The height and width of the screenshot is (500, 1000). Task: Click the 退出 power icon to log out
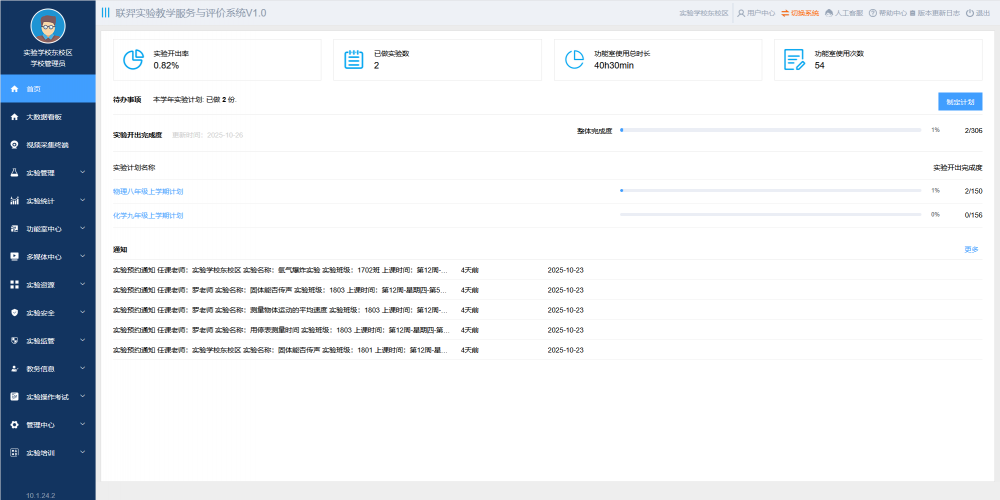click(x=970, y=13)
